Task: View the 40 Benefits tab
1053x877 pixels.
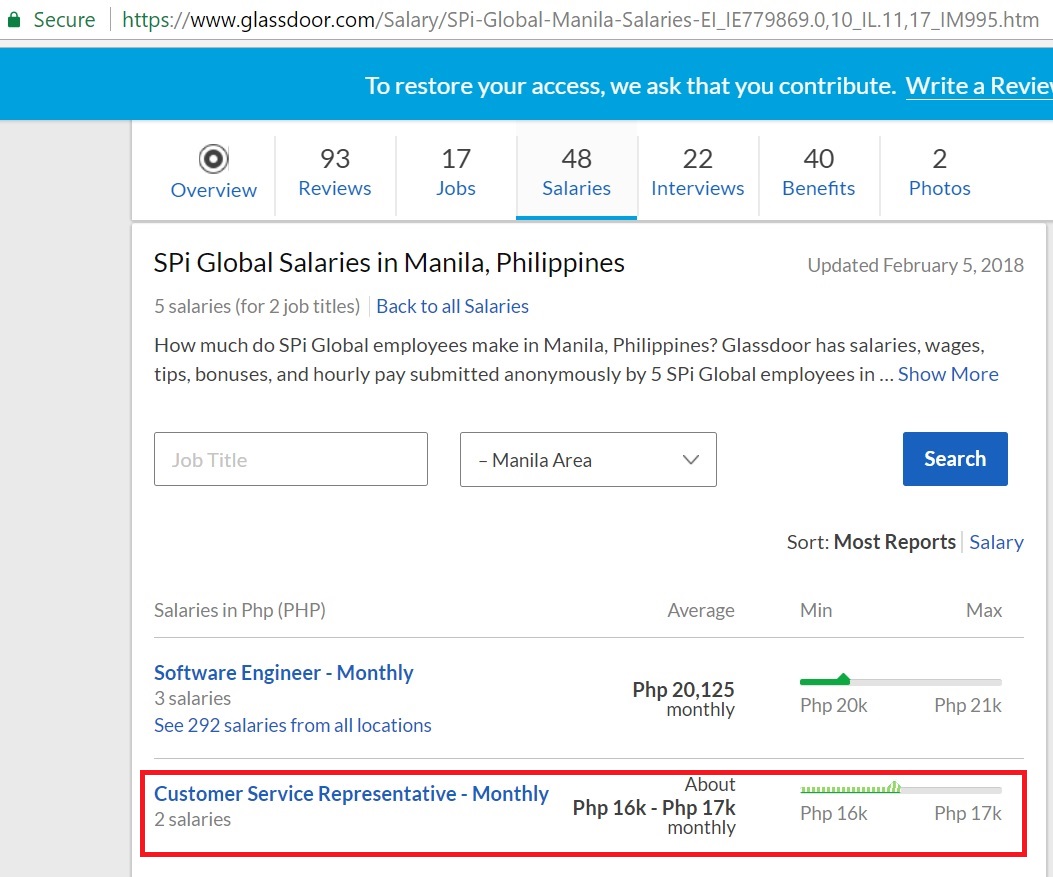Action: pos(819,173)
